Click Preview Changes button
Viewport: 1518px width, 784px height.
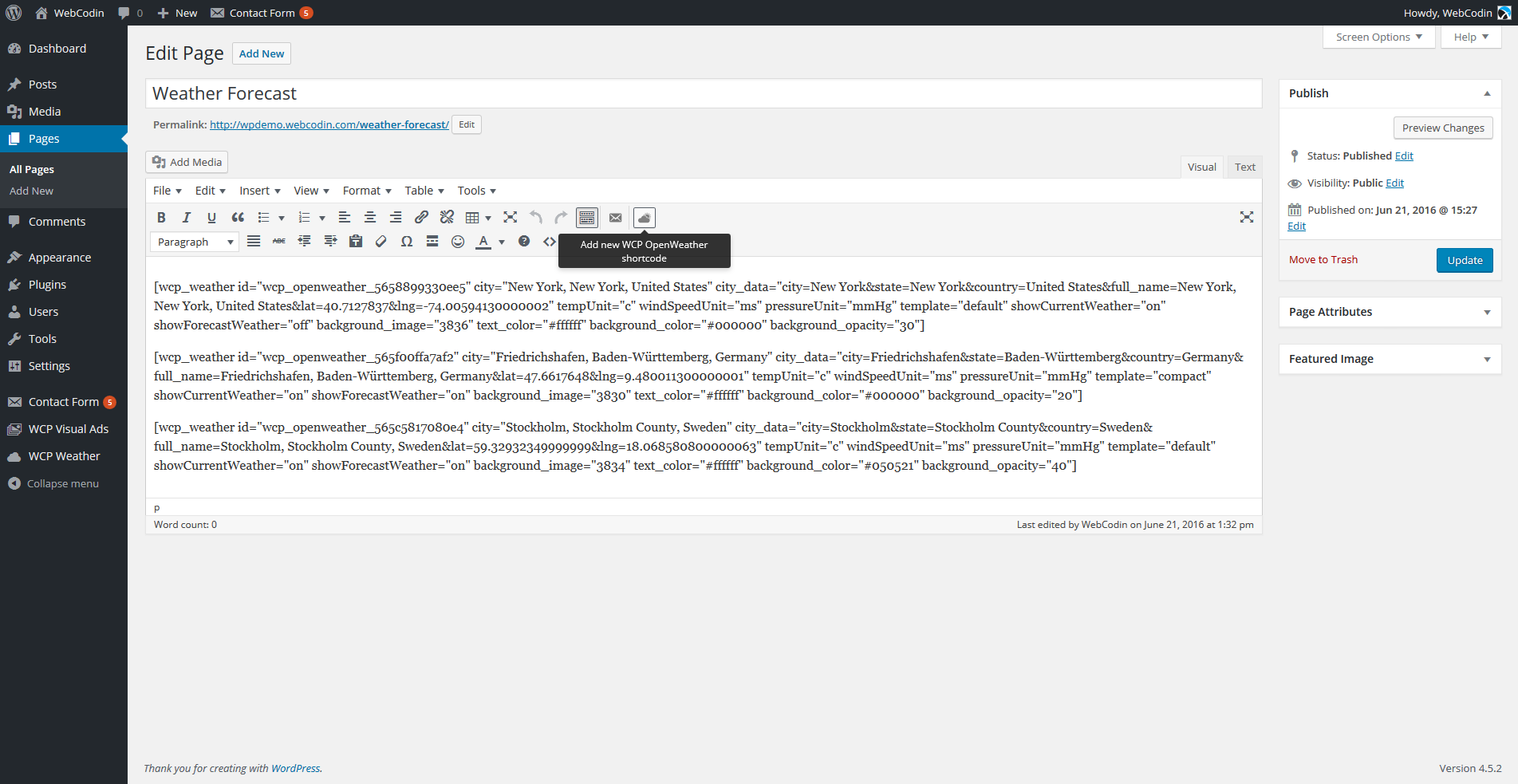coord(1443,128)
